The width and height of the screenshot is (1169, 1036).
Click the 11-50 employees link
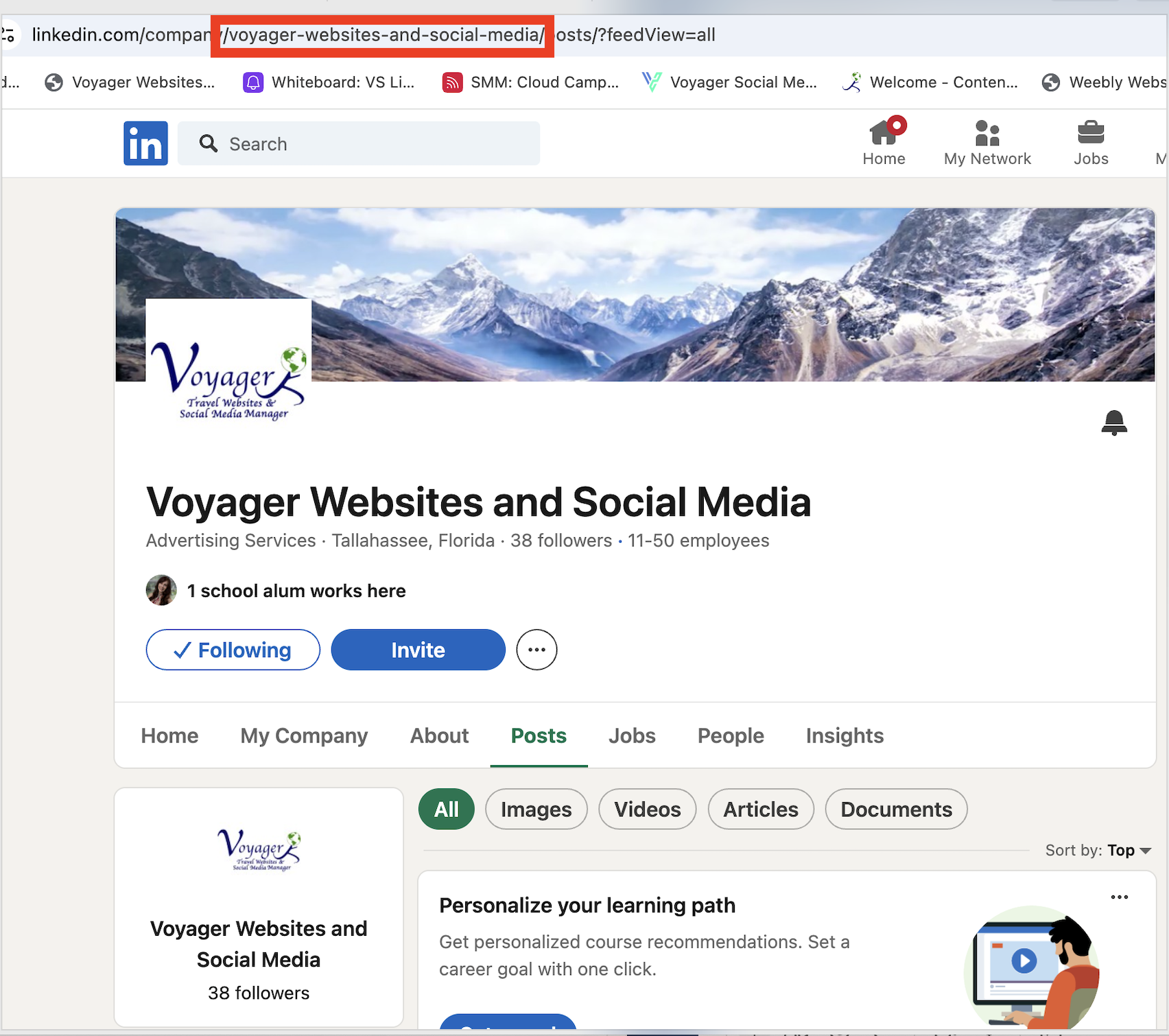point(698,541)
